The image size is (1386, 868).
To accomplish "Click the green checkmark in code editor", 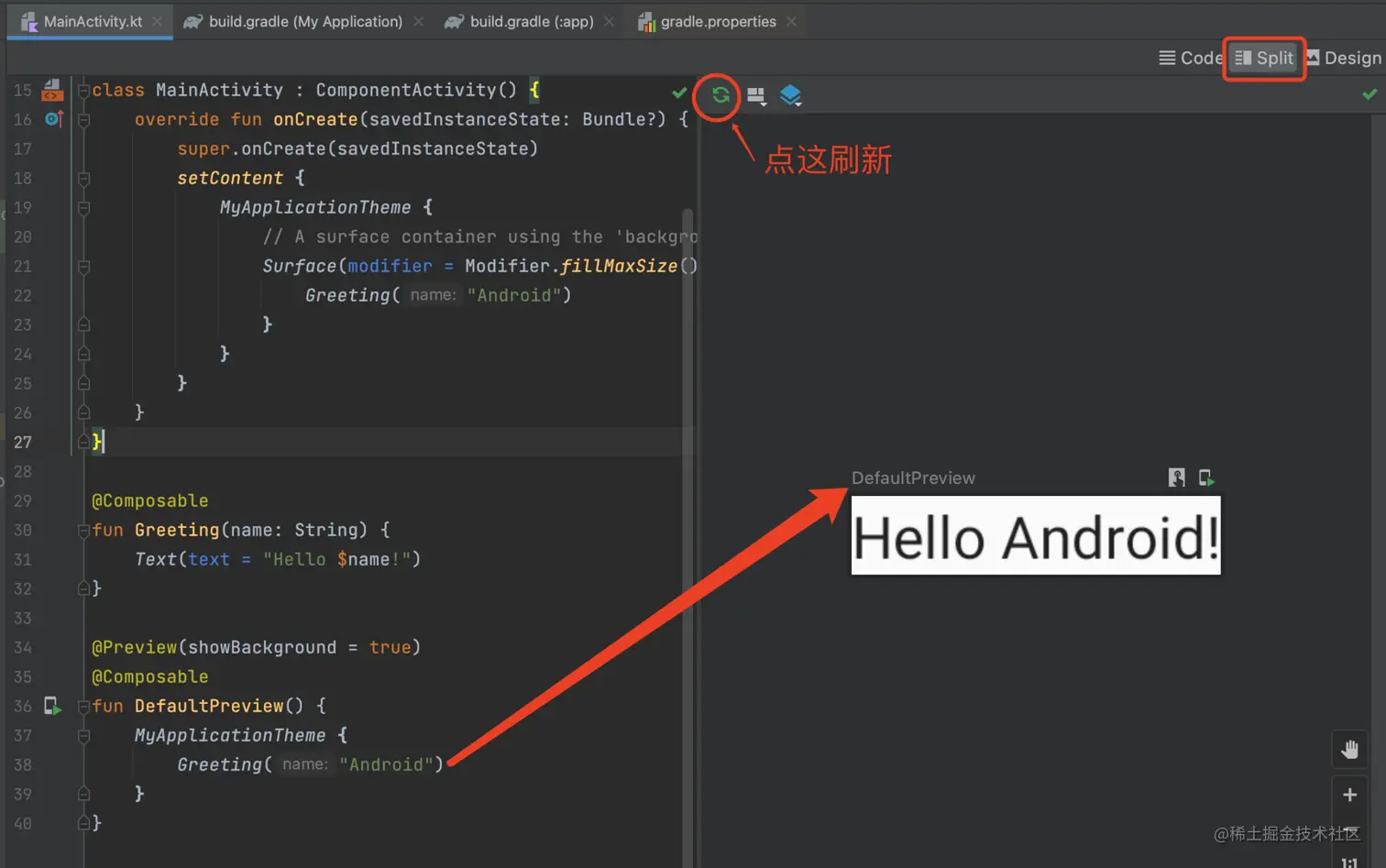I will pyautogui.click(x=679, y=93).
